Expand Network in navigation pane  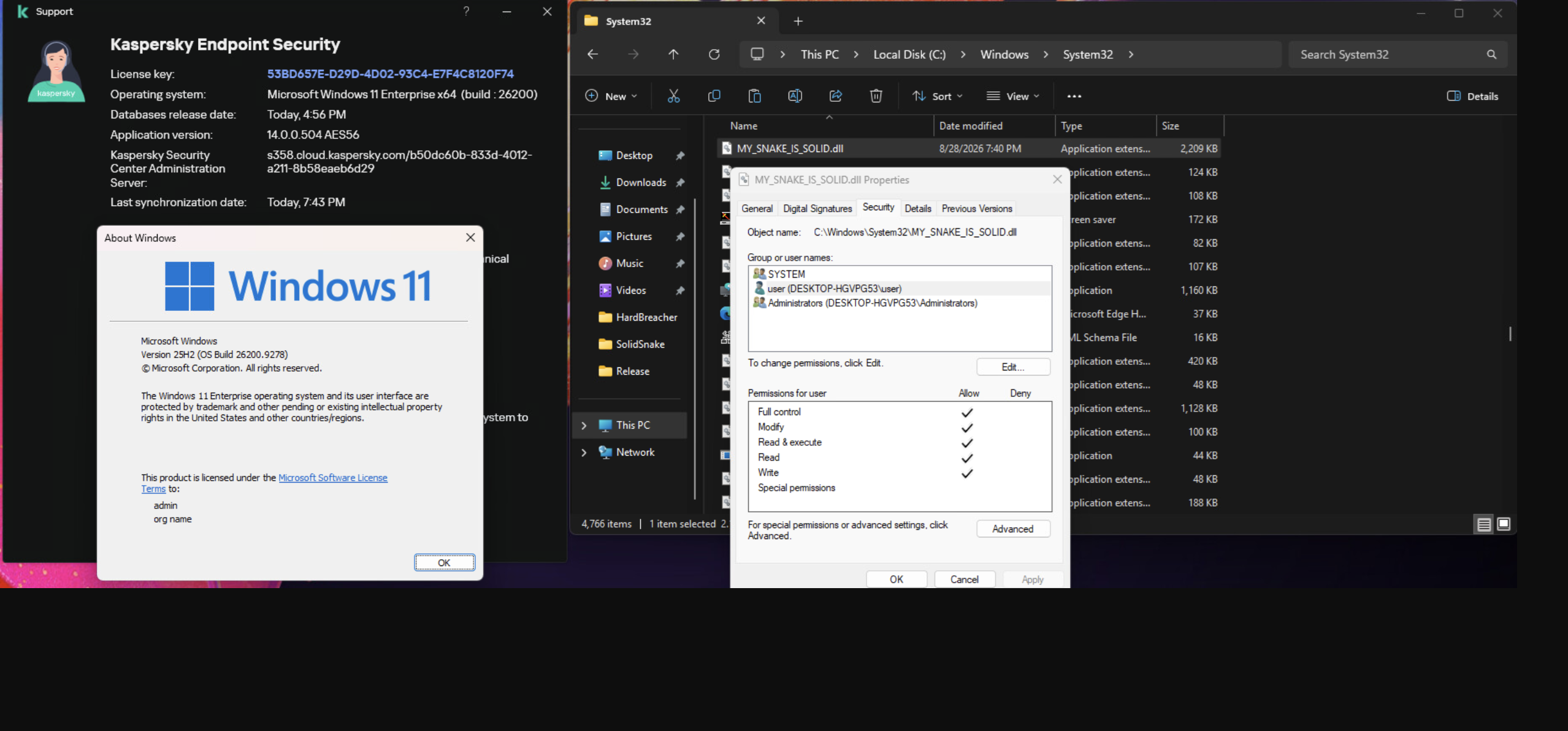coord(584,453)
